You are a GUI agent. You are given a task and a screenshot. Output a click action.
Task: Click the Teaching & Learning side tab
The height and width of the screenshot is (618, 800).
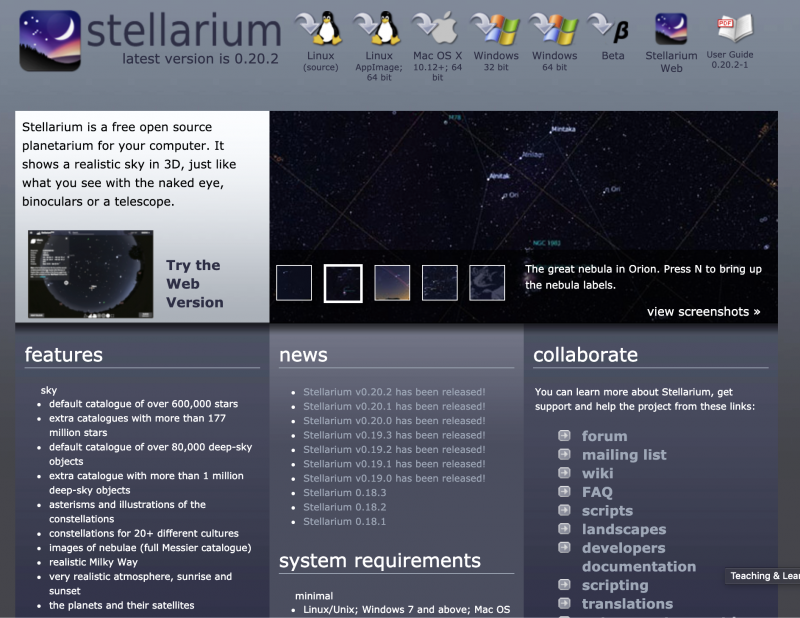point(762,576)
